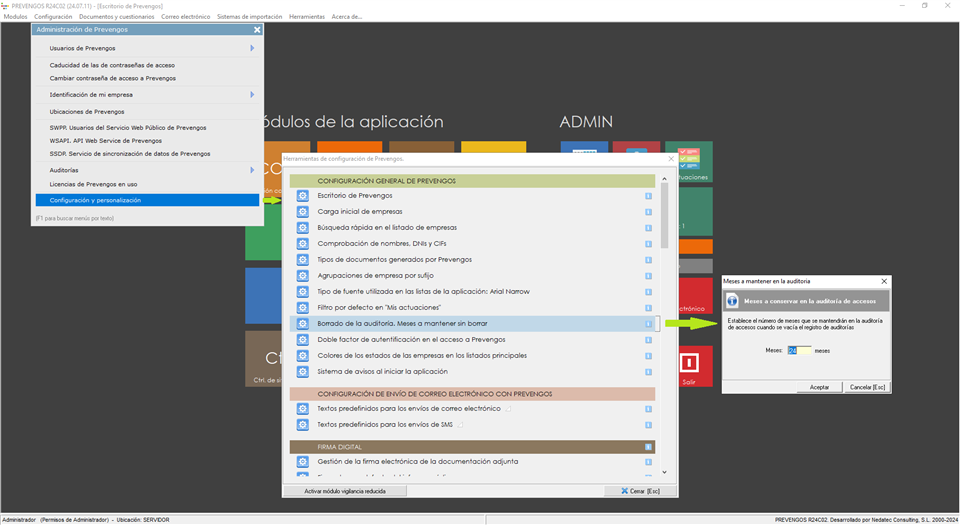960x525 pixels.
Task: Click gear icon for Textos predefinidos SMS
Action: coord(302,426)
